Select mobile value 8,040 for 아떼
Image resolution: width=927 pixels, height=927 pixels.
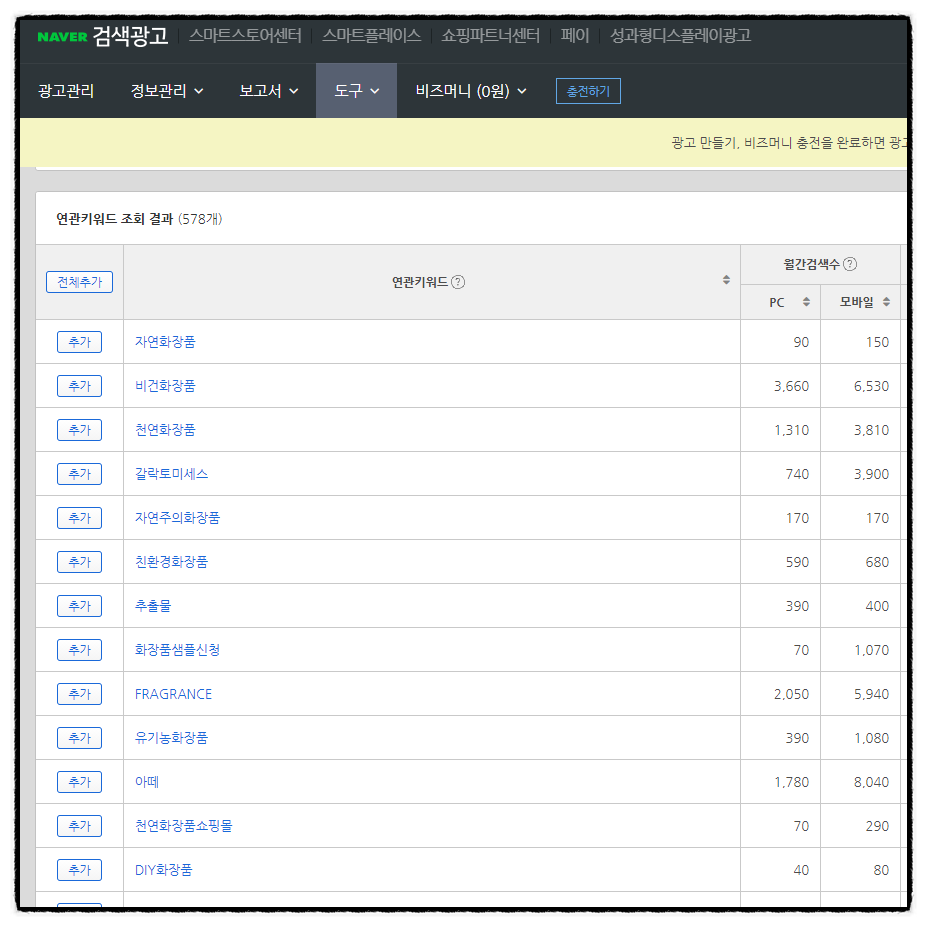(871, 782)
